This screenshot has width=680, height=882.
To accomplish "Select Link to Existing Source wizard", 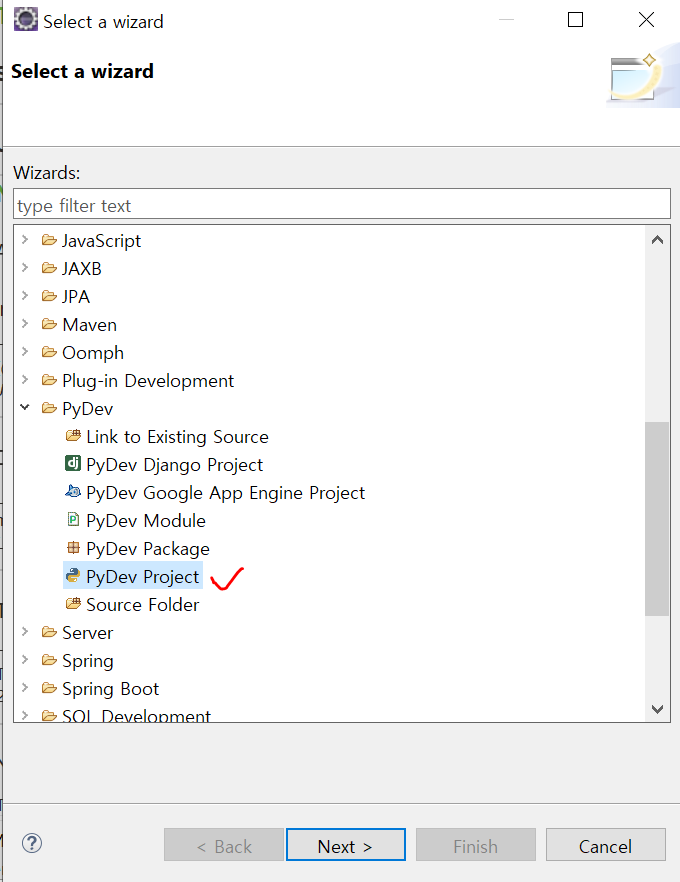I will pos(177,437).
